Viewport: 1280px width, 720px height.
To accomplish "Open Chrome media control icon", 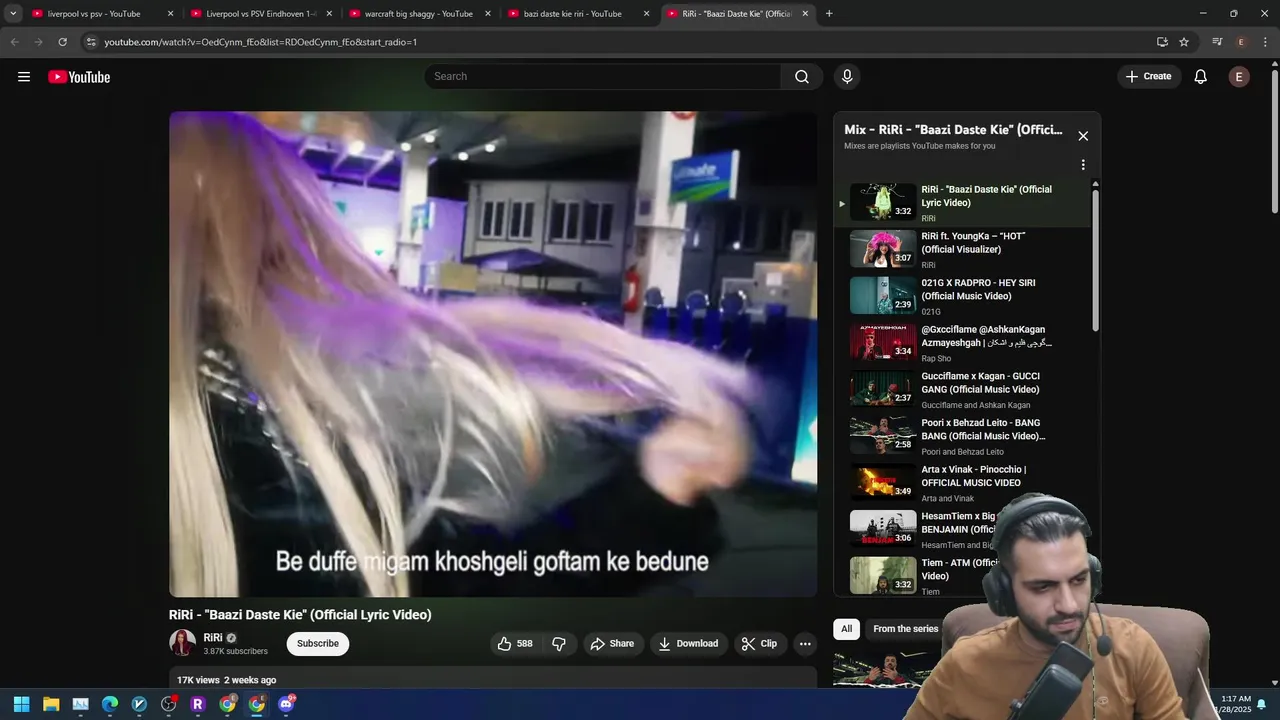I will (x=1217, y=42).
